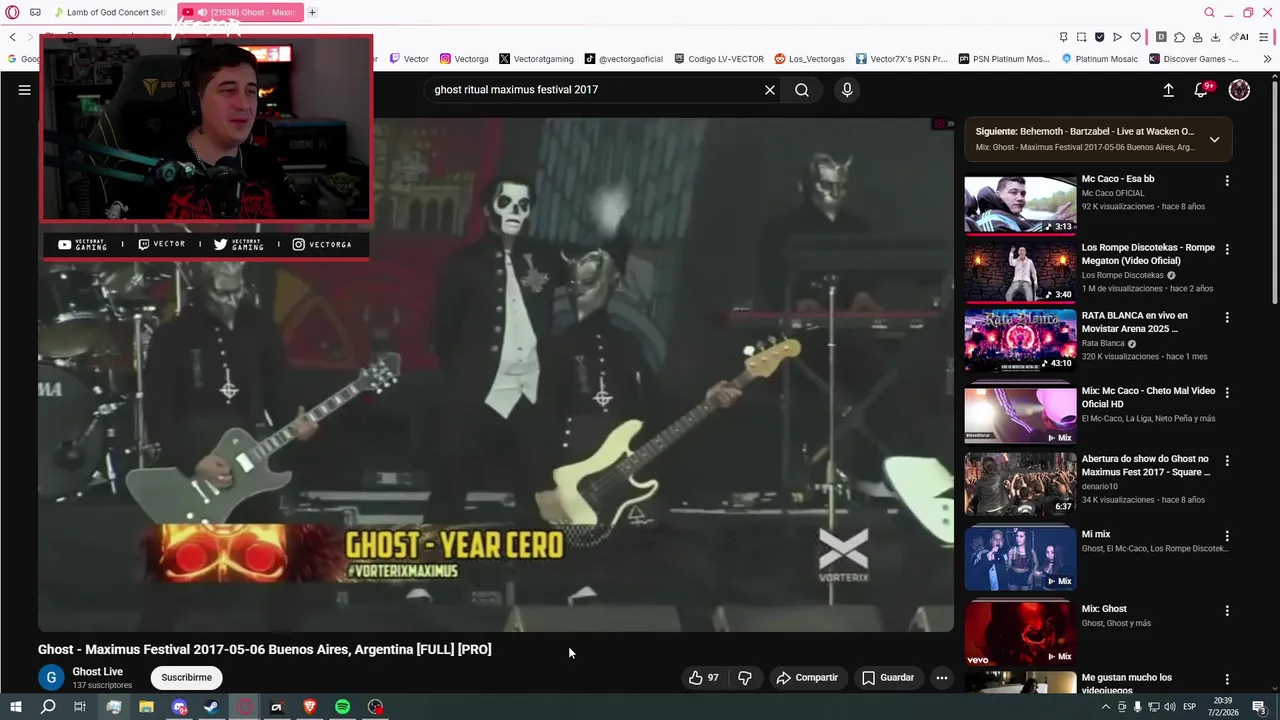Open Mc Caco - Esa bb thumbnail
Viewport: 1280px width, 720px height.
tap(1020, 205)
